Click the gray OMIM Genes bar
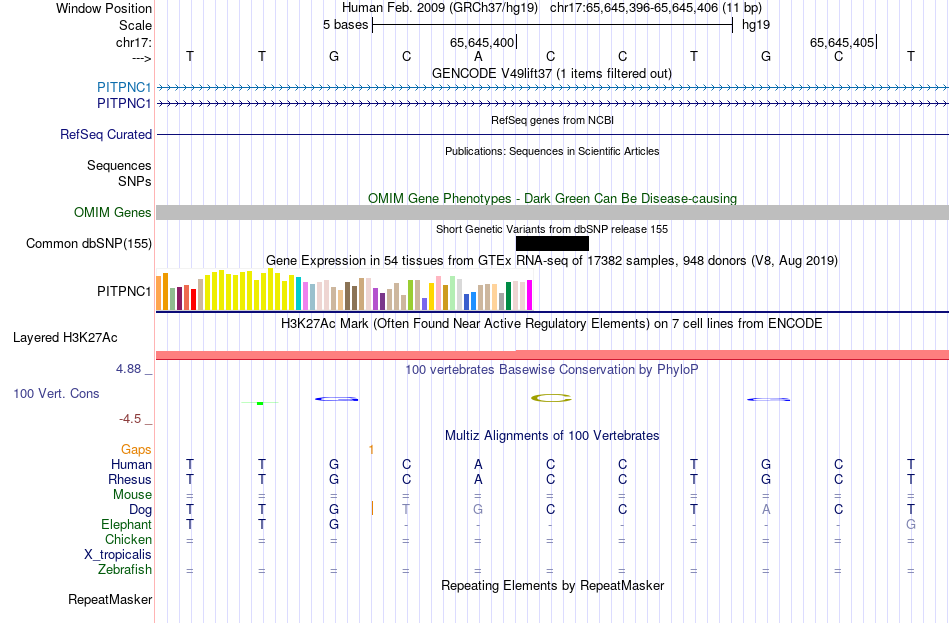The image size is (950, 623). (x=553, y=212)
